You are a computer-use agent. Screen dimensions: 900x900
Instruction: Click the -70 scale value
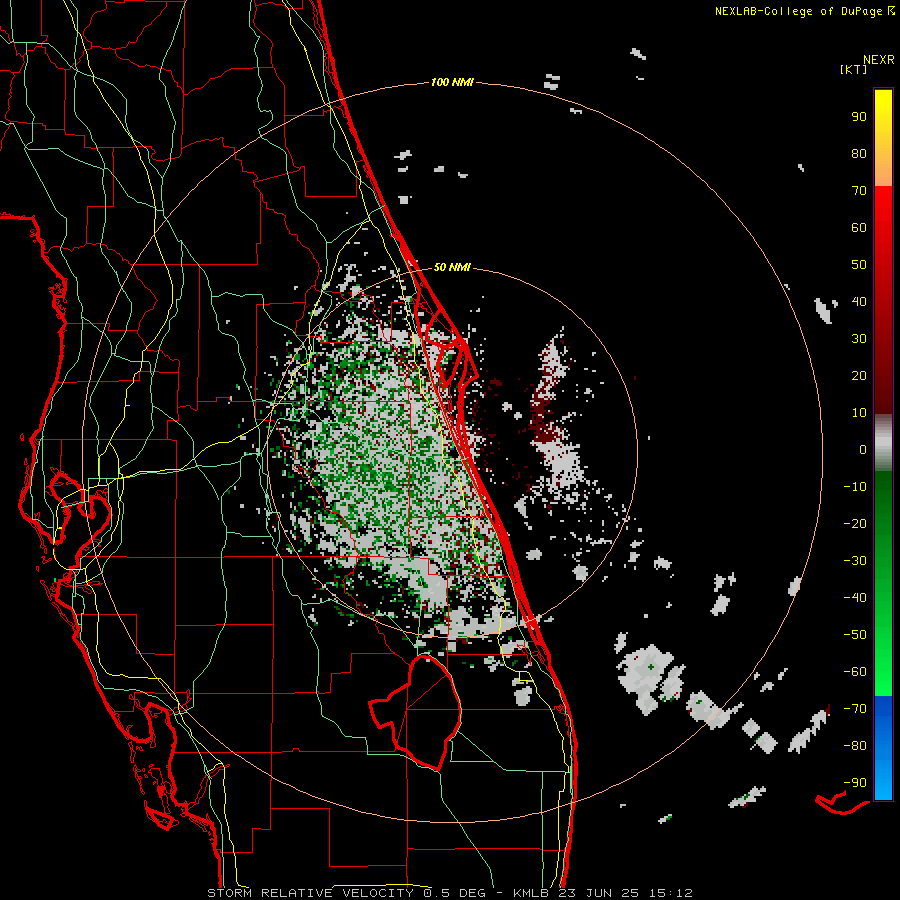[855, 709]
